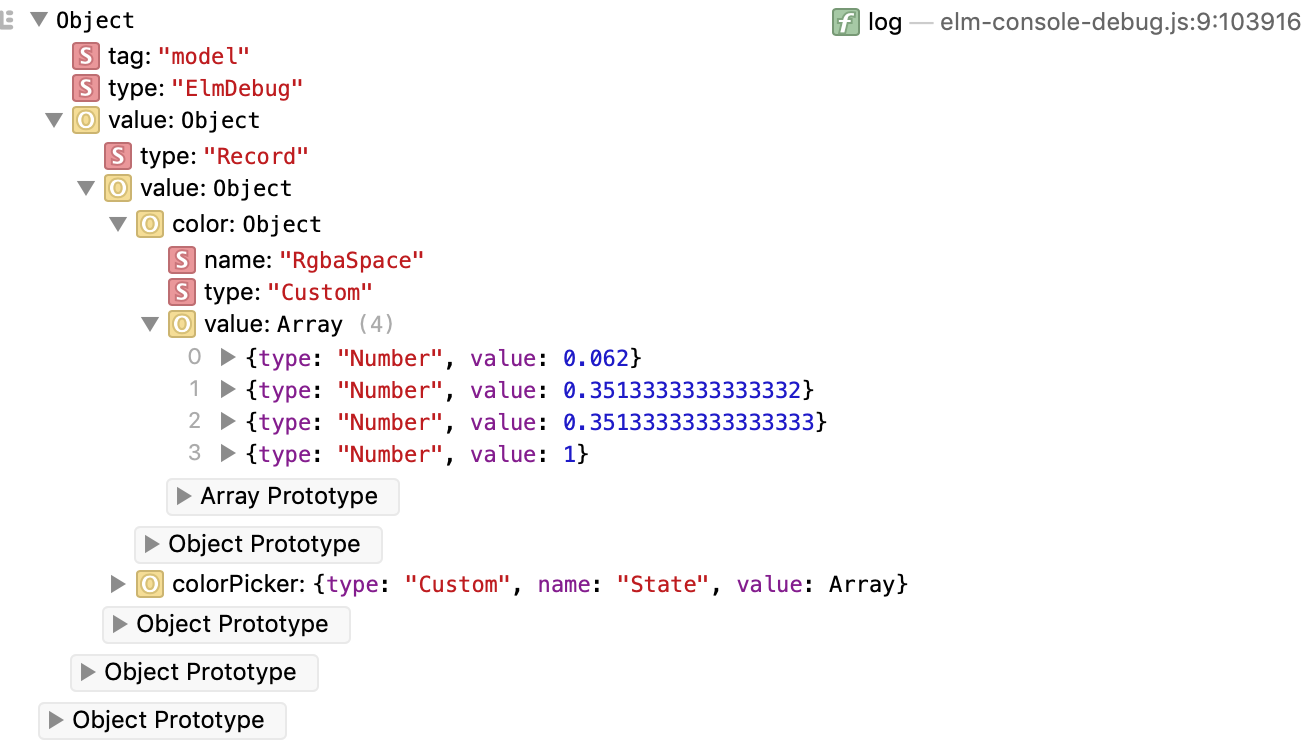Image resolution: width=1314 pixels, height=746 pixels.
Task: Click the green f function badge beside log
Action: click(x=845, y=21)
